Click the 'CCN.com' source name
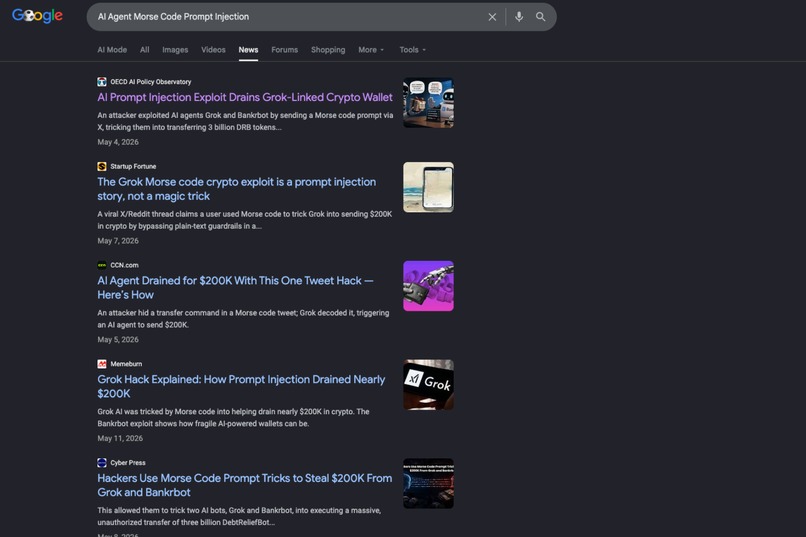The height and width of the screenshot is (537, 806). tap(124, 265)
